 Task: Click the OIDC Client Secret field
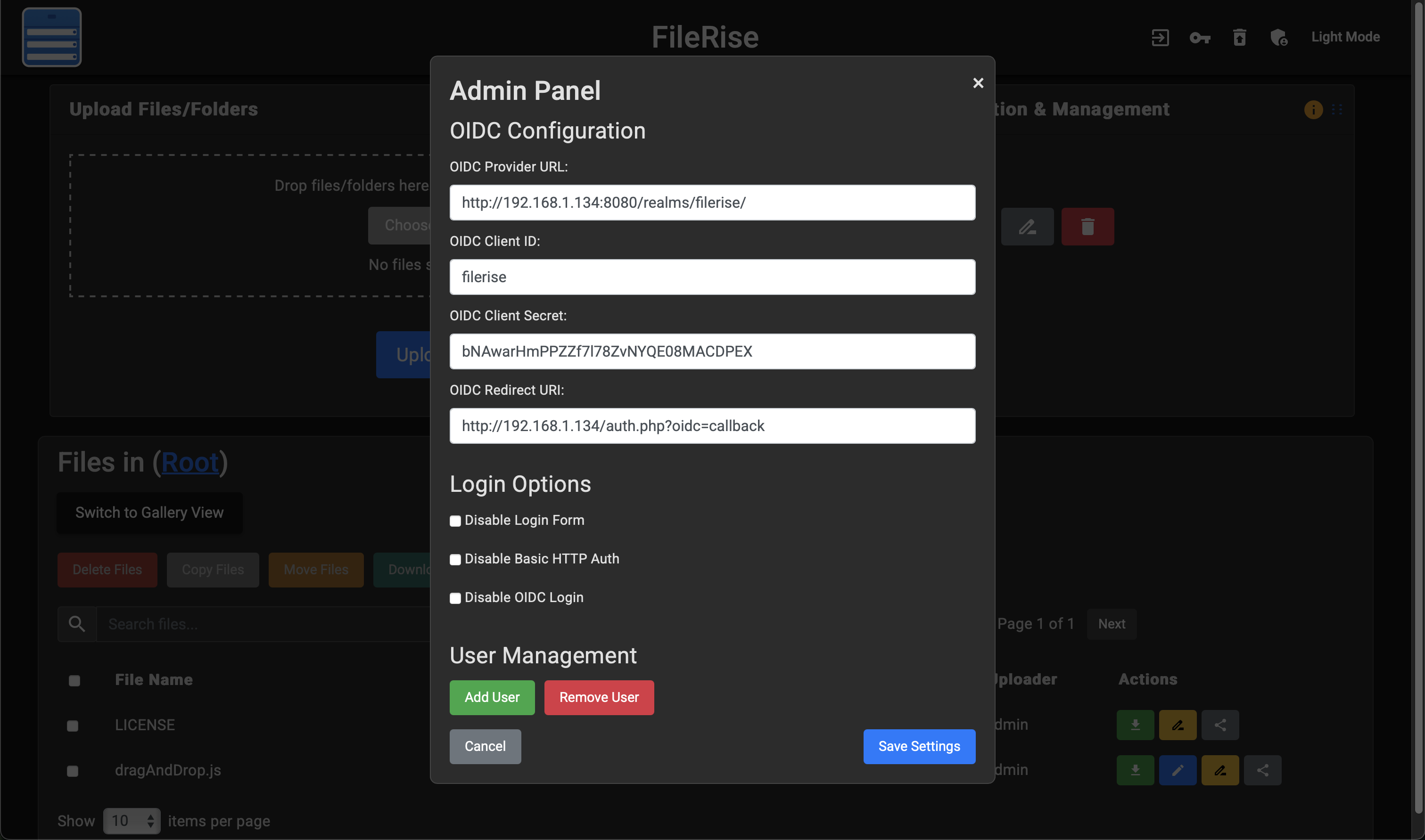coord(712,351)
